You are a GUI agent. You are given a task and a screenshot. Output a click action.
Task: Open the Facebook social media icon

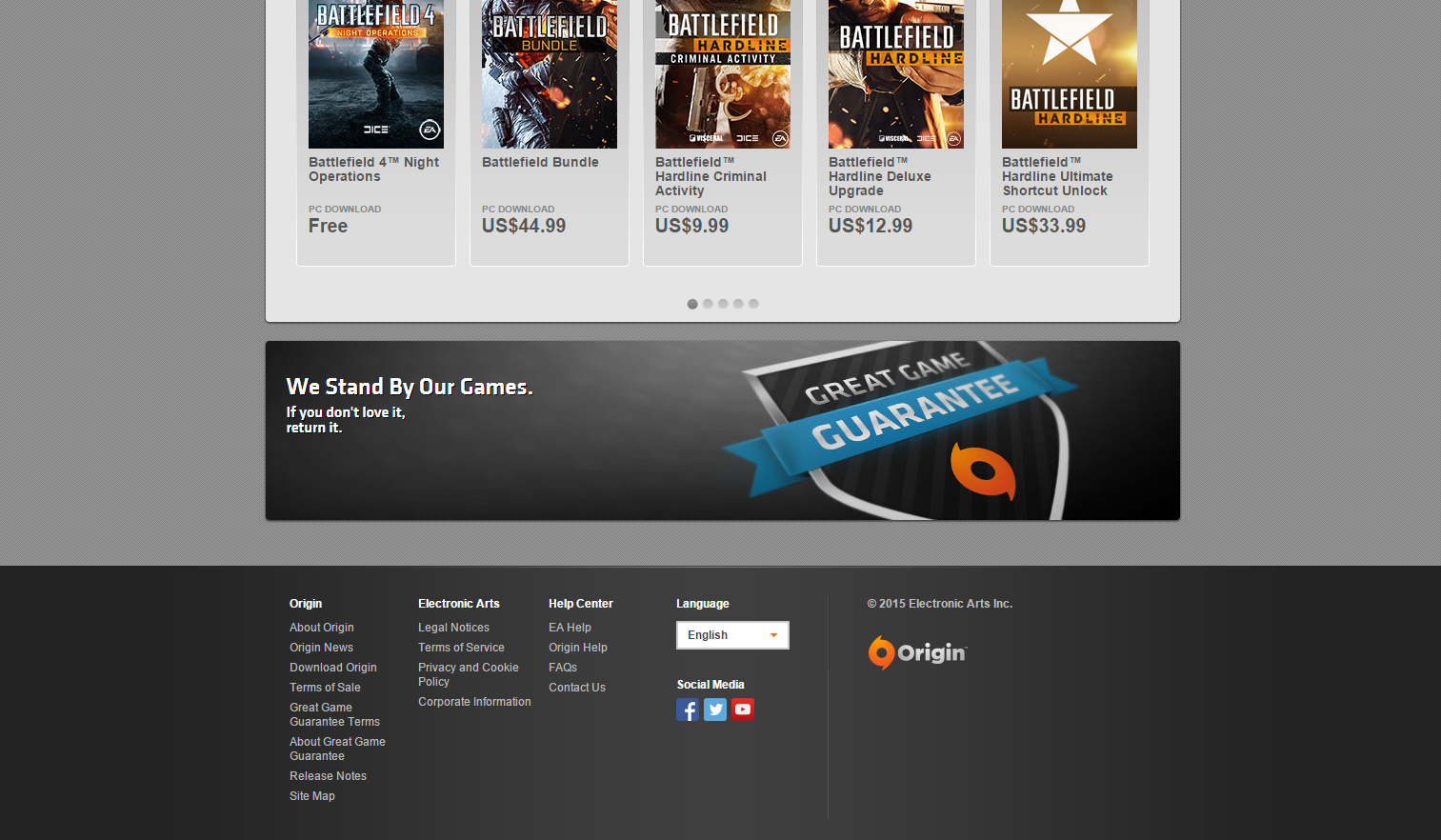[688, 710]
